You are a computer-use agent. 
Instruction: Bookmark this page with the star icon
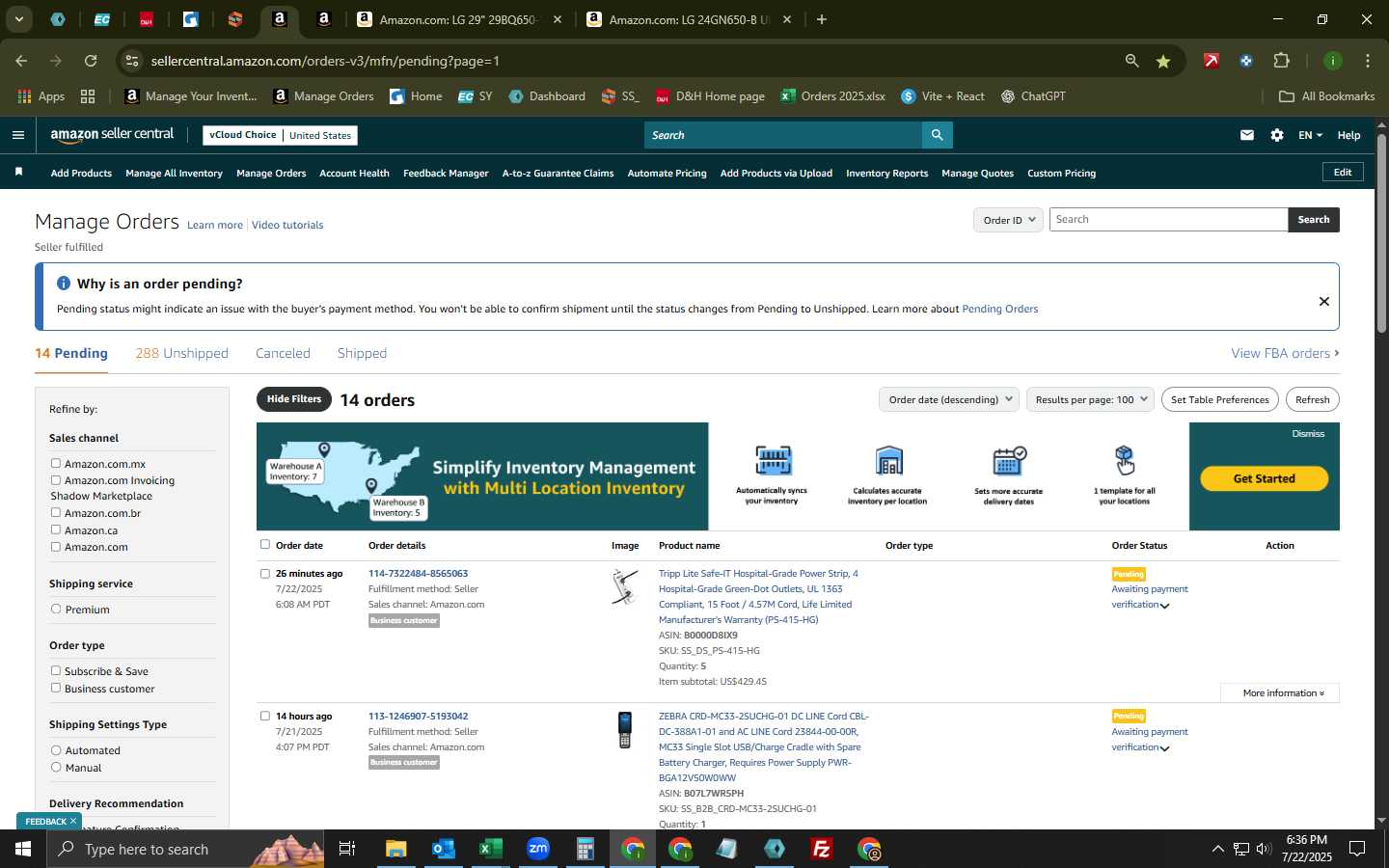pyautogui.click(x=1163, y=61)
